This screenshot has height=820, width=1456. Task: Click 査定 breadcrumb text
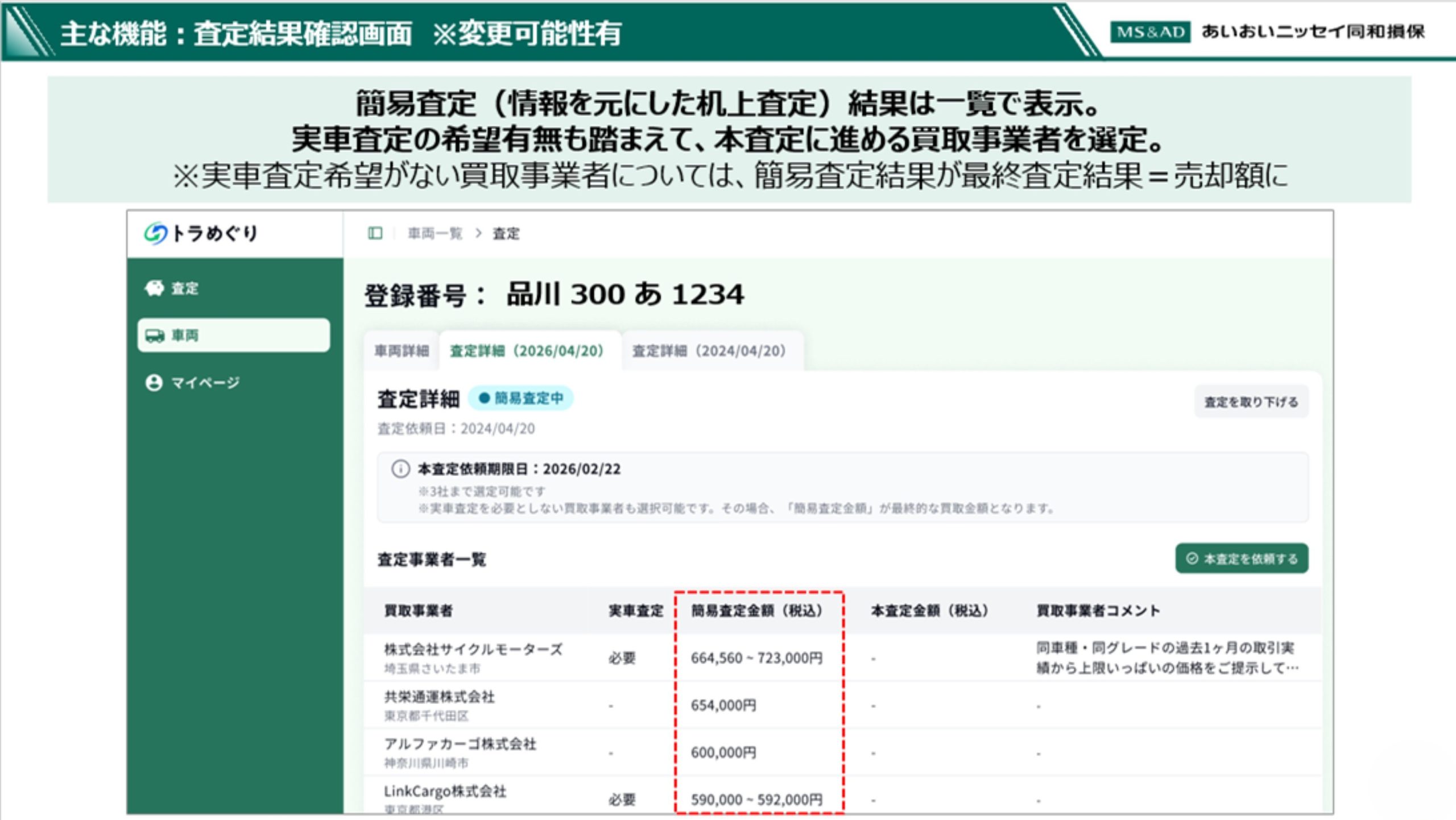[506, 233]
